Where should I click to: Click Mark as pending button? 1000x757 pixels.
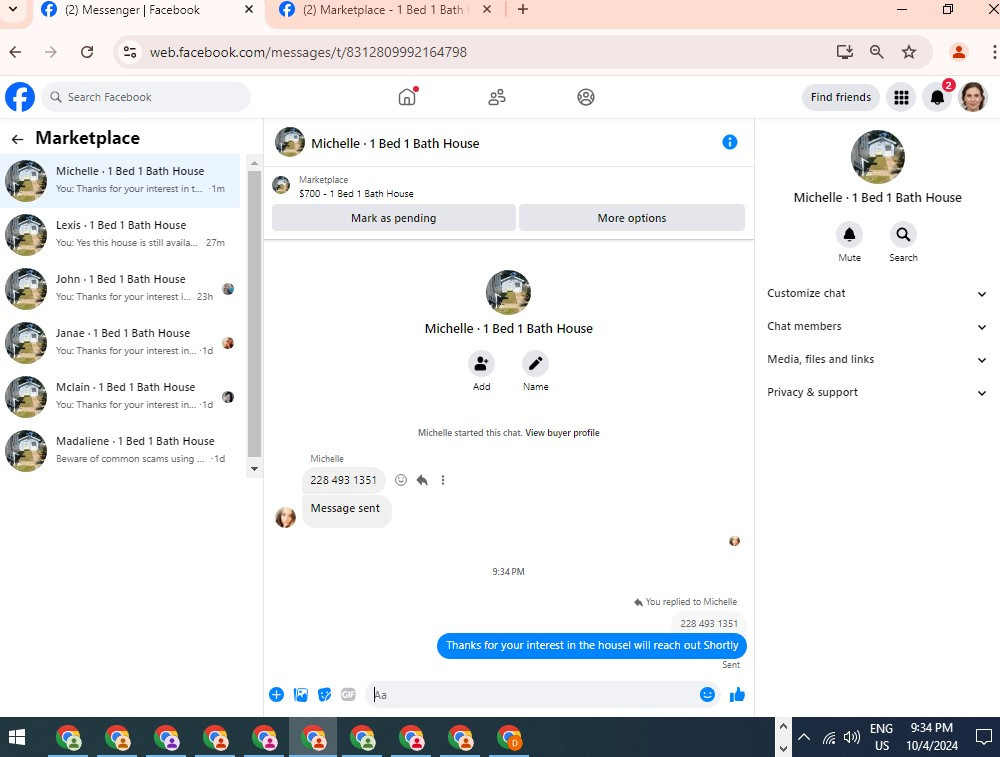tap(393, 218)
